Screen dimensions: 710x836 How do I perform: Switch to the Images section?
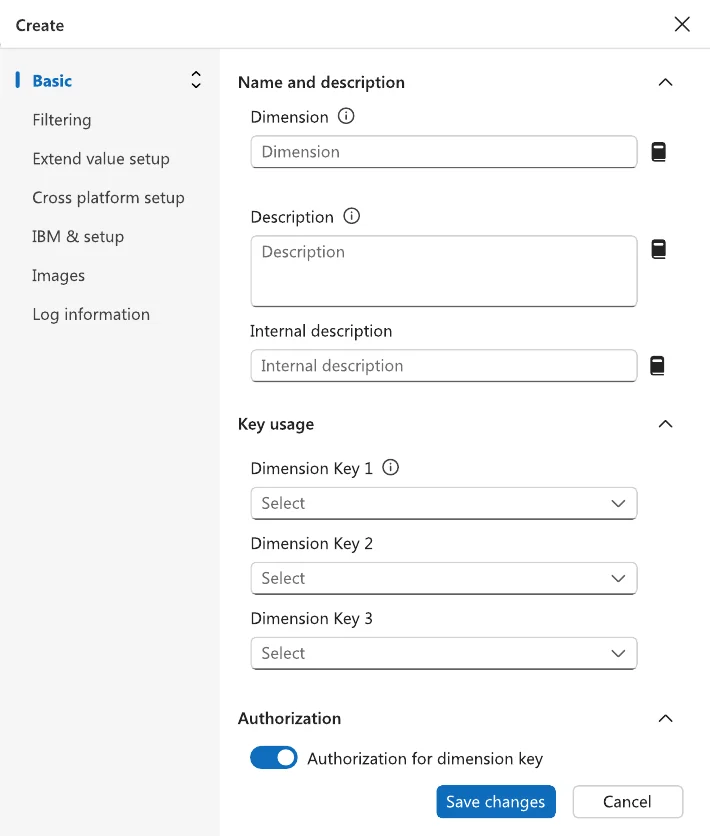[x=59, y=276]
